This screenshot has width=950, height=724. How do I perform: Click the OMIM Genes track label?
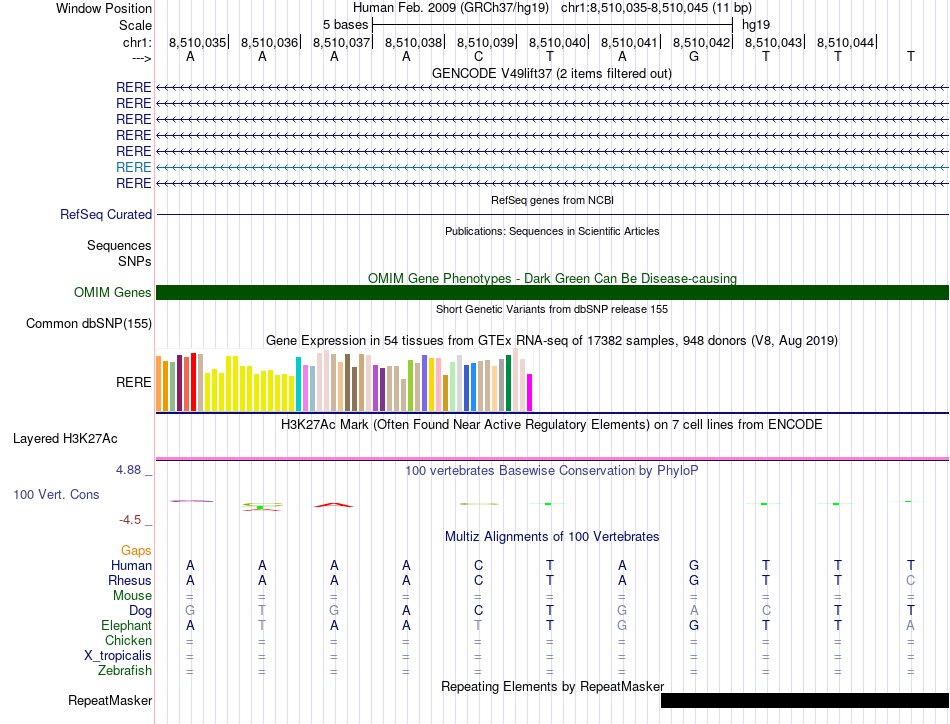coord(112,293)
